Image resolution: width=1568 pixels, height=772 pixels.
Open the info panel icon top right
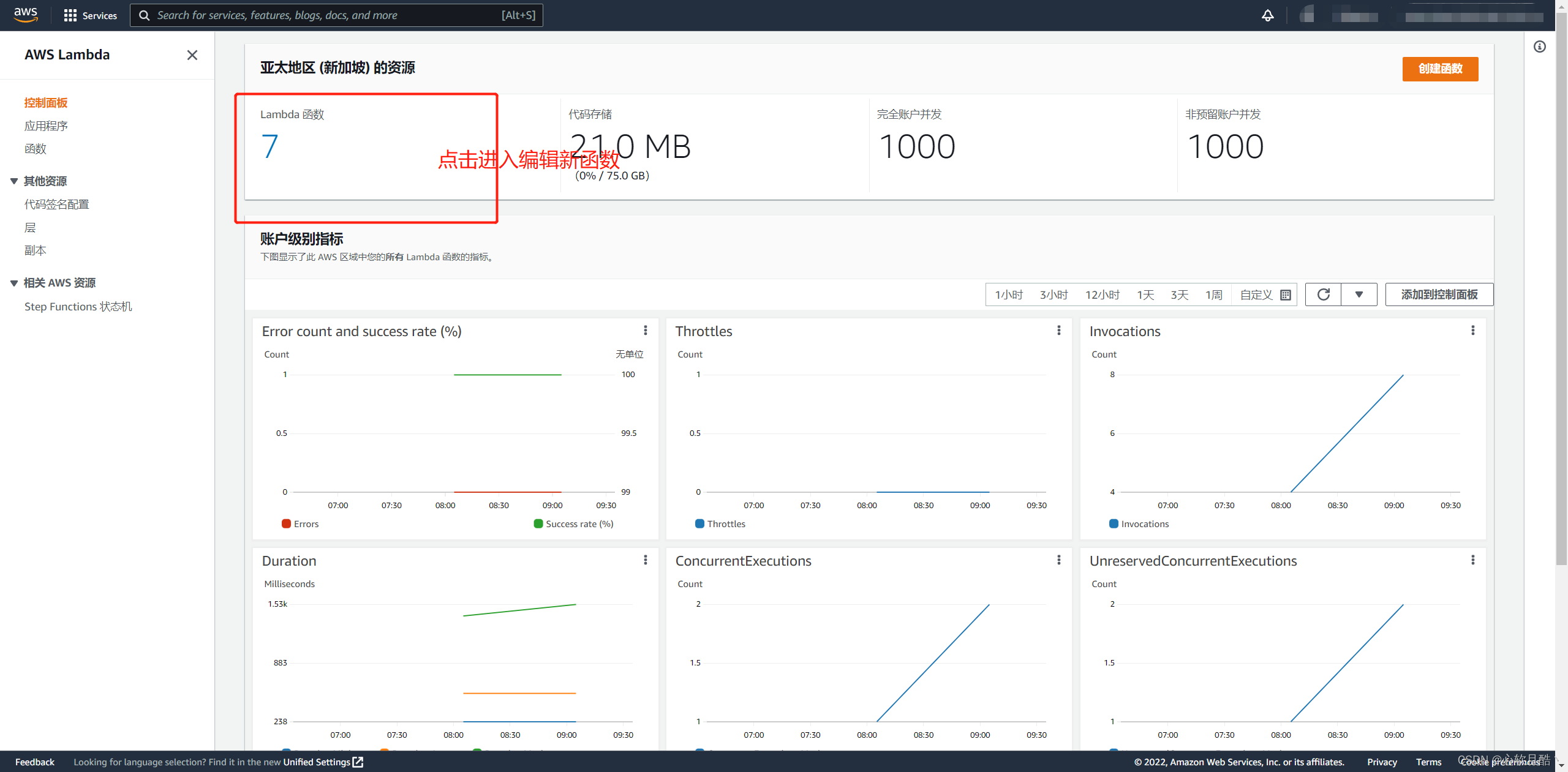pos(1540,46)
